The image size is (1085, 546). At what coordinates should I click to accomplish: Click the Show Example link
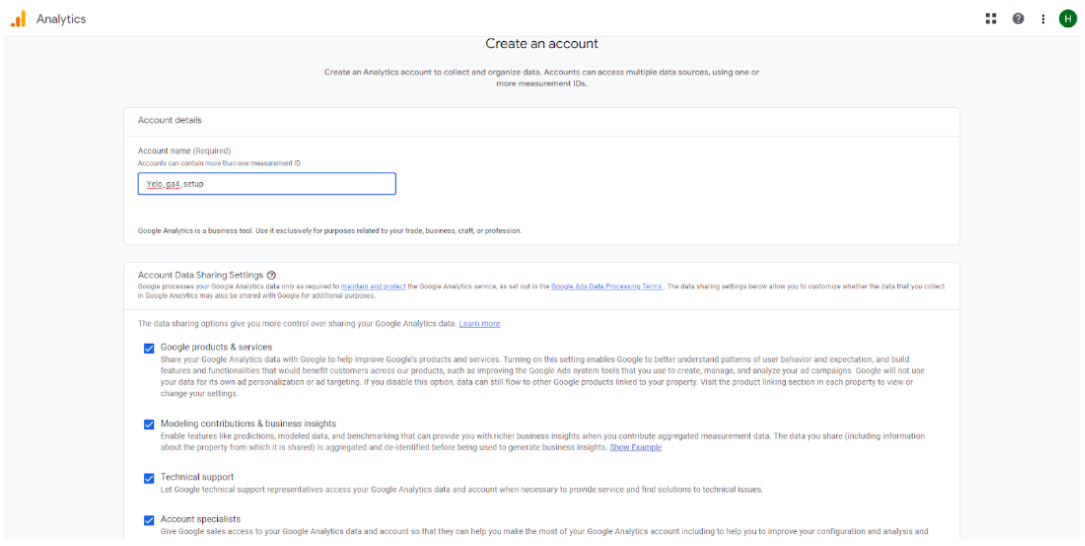(635, 447)
